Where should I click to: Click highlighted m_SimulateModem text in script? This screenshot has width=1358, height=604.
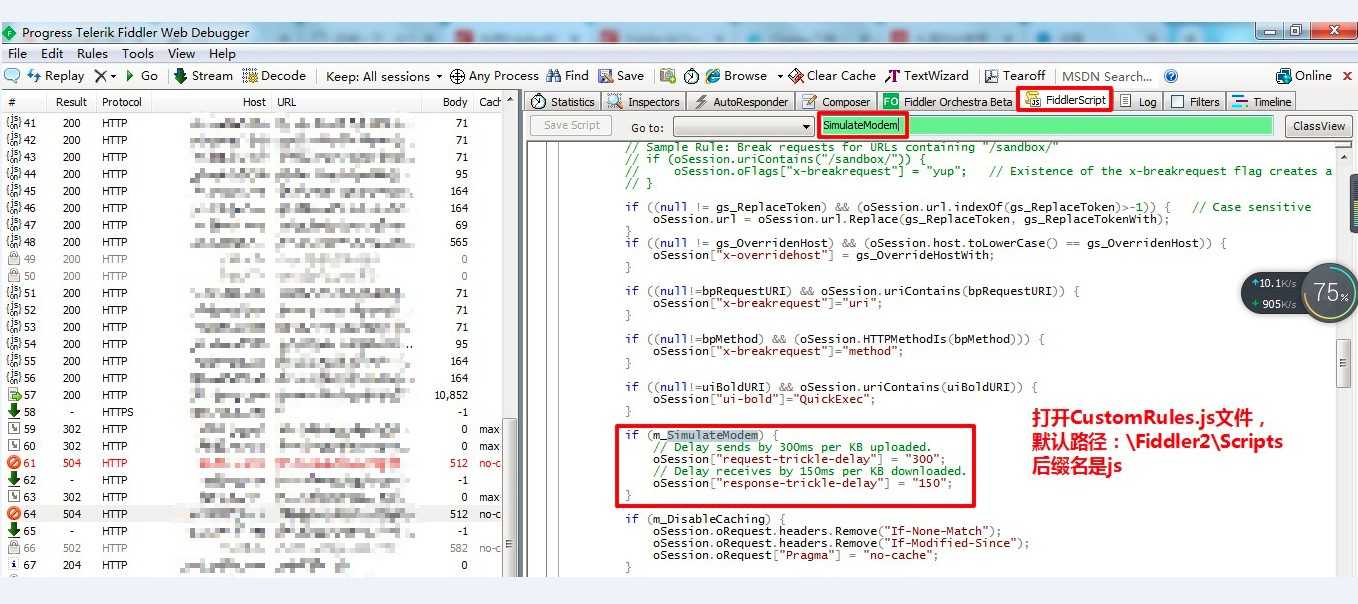(x=713, y=435)
